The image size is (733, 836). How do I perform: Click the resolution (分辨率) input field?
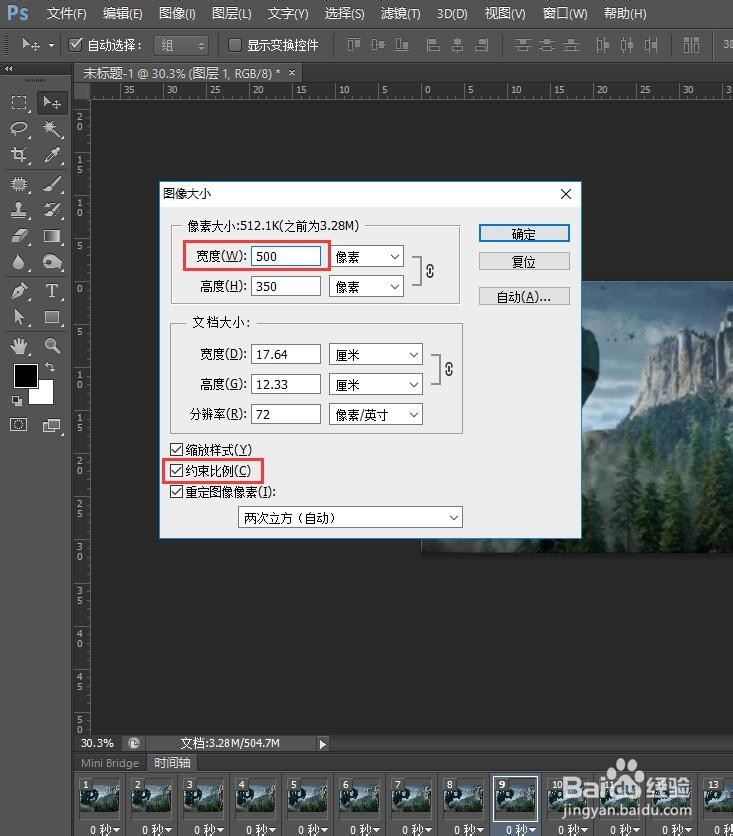(x=286, y=414)
